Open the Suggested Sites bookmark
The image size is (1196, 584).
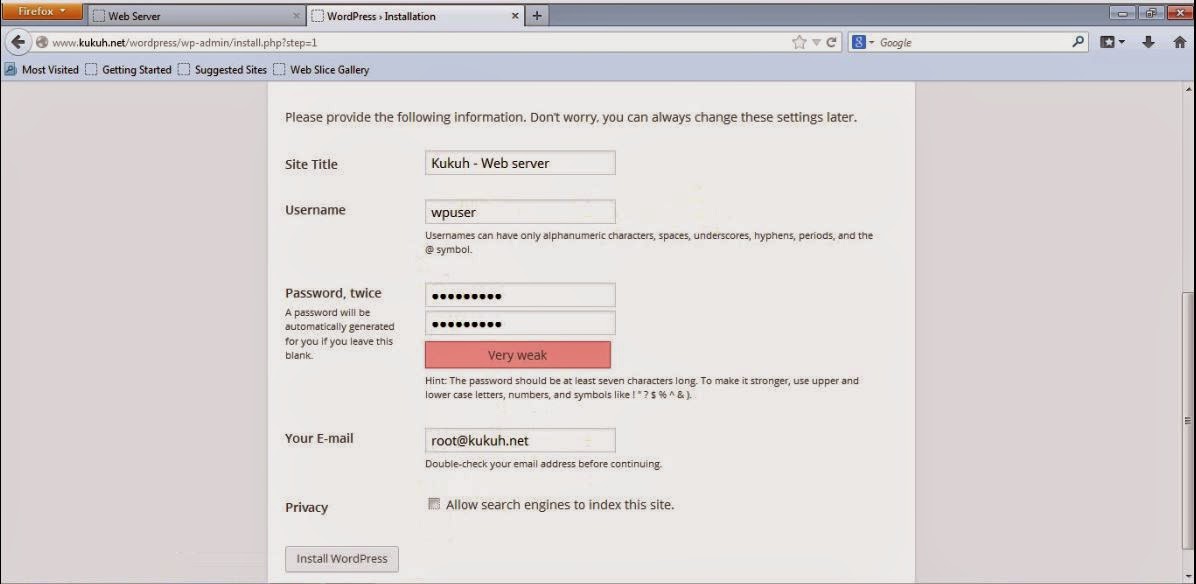222,69
